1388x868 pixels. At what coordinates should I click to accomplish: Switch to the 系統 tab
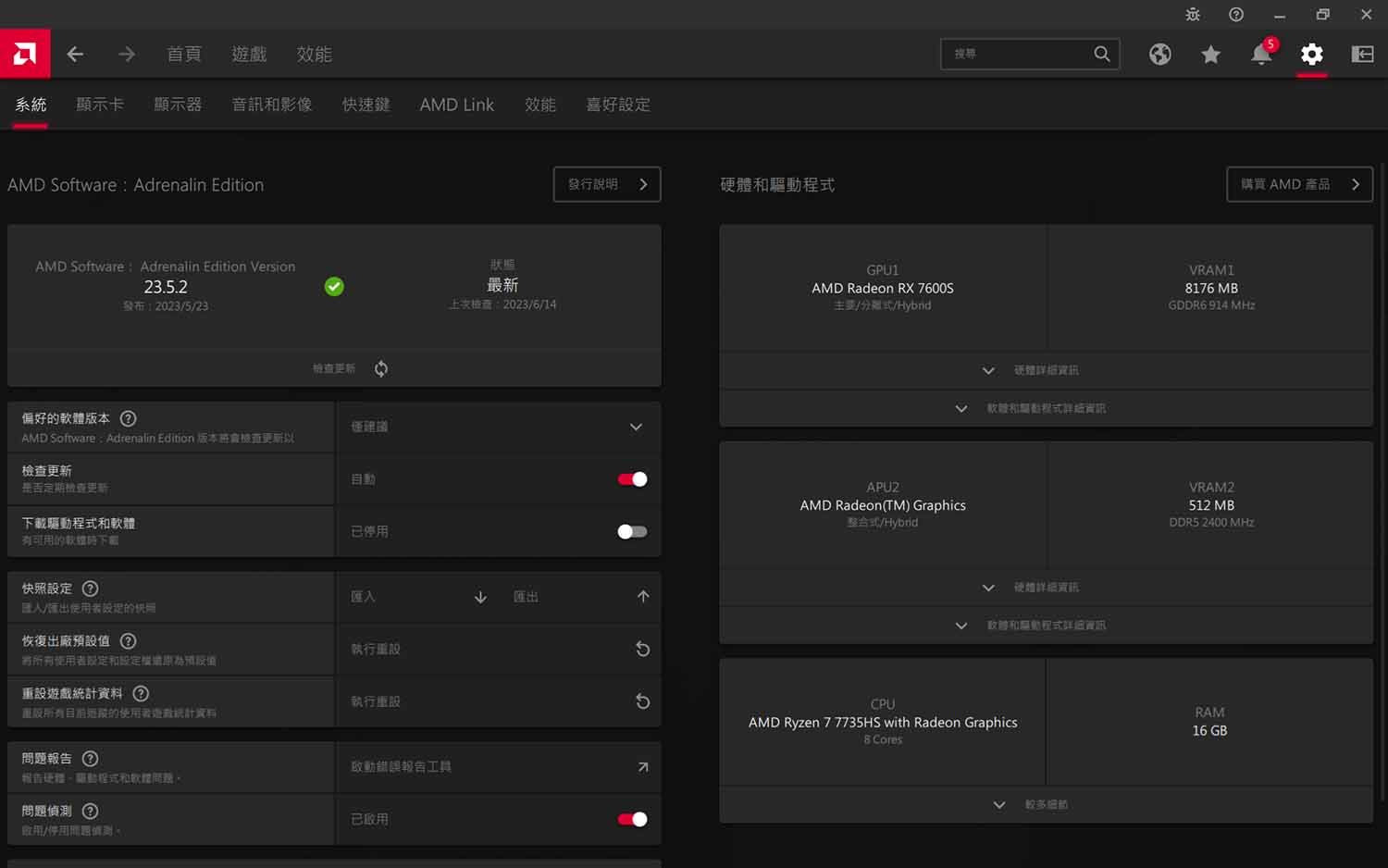[31, 105]
